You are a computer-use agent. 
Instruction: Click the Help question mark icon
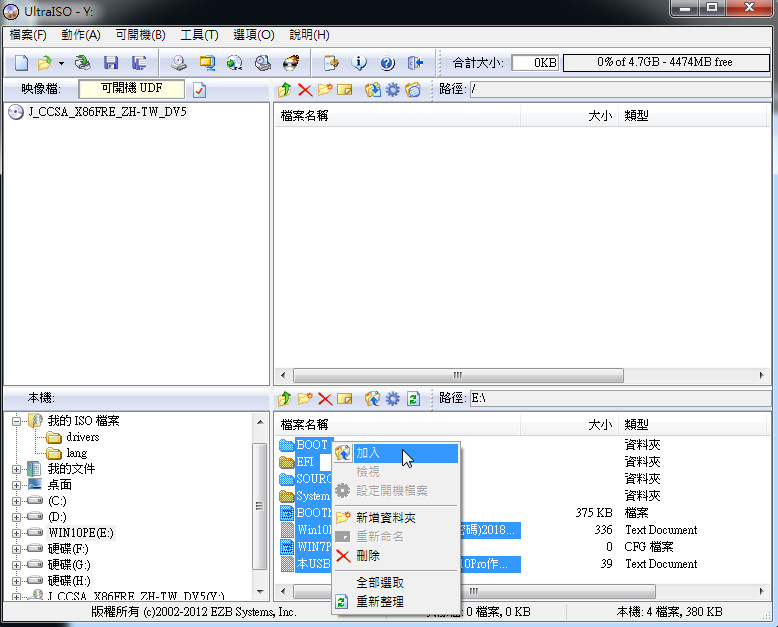tap(387, 63)
